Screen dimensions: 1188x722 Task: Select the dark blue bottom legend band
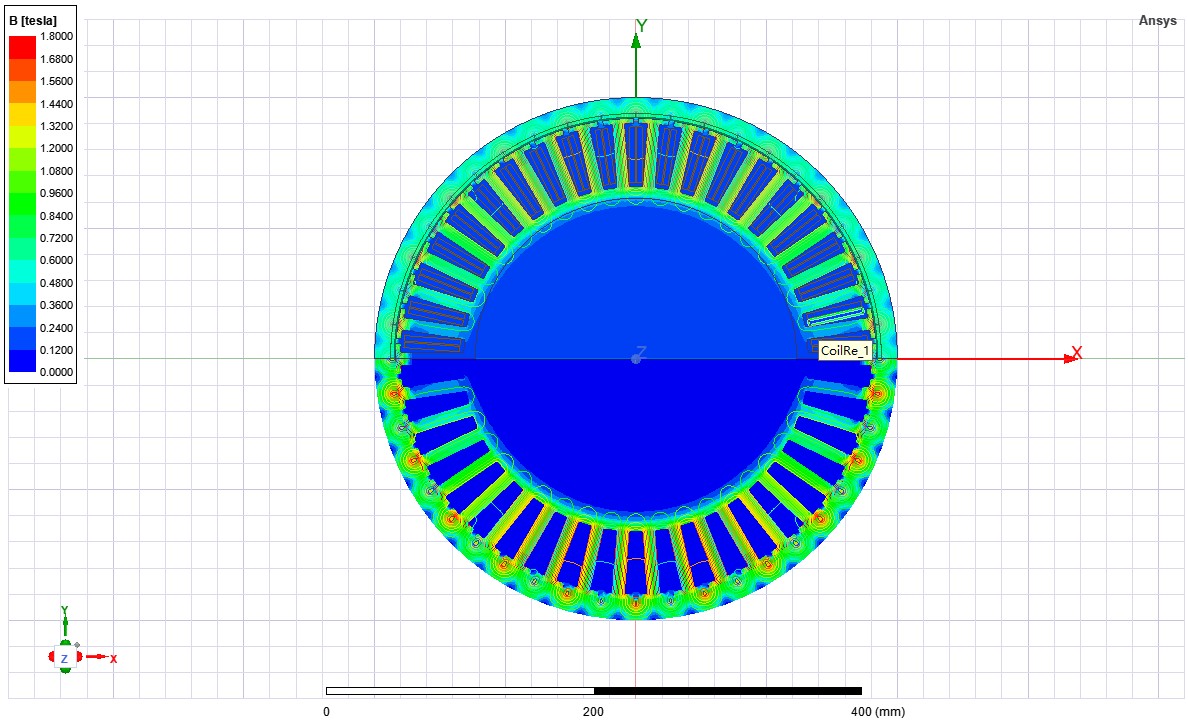(22, 361)
